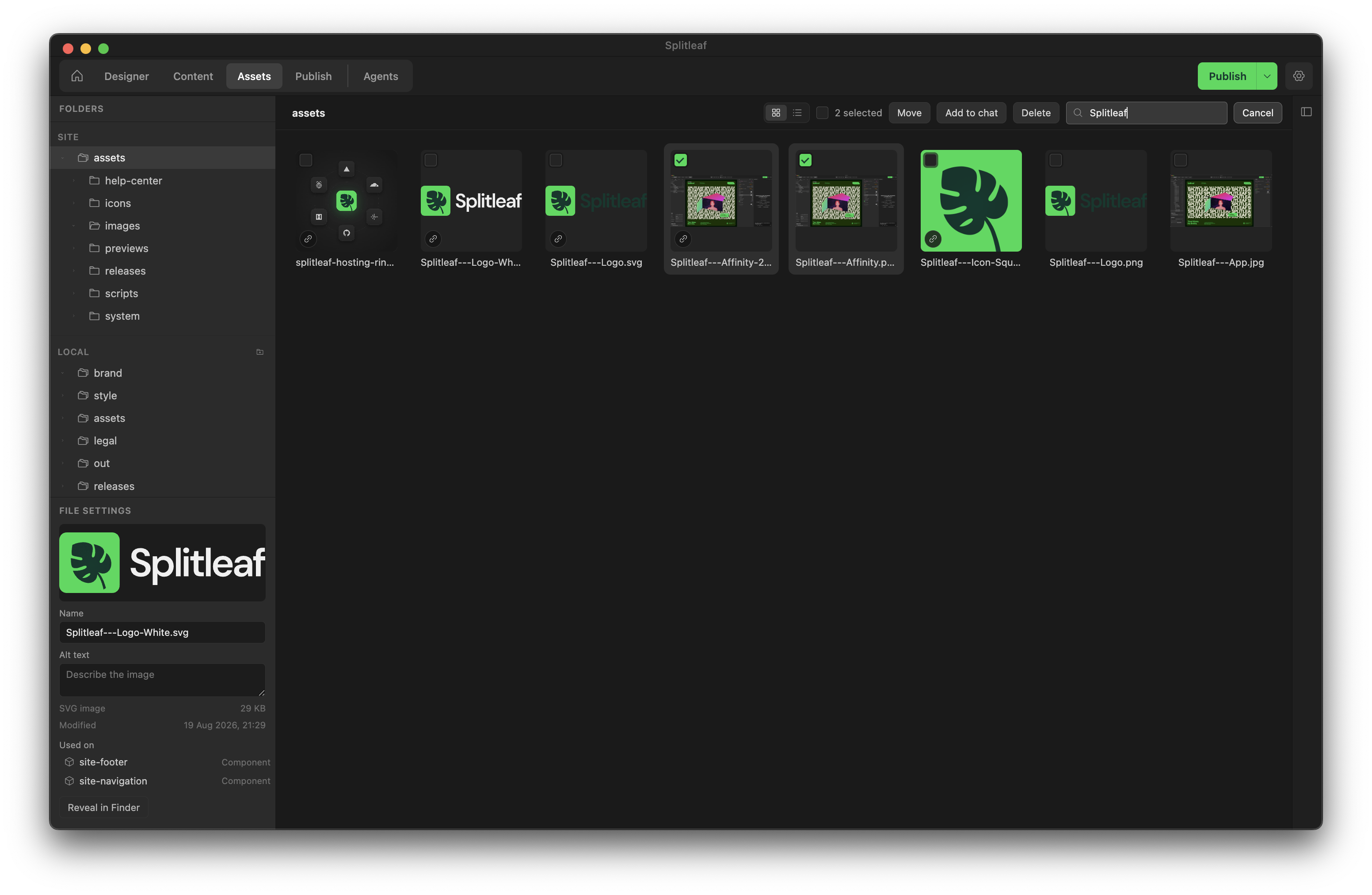Click the Delete button

pyautogui.click(x=1036, y=113)
